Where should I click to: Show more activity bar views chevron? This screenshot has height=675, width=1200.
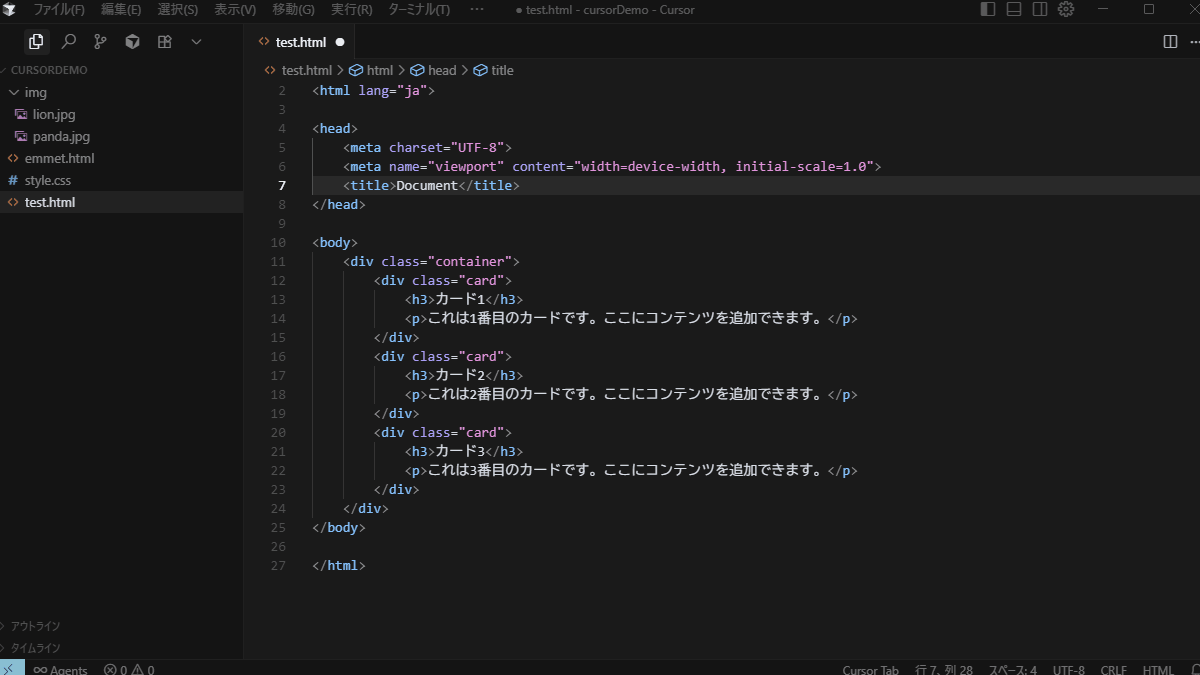[x=196, y=42]
